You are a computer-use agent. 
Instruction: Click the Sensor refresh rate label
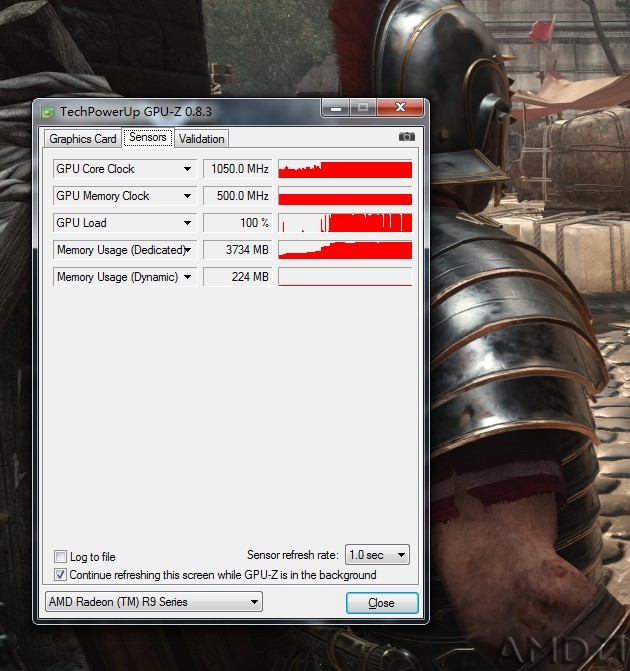click(x=292, y=555)
